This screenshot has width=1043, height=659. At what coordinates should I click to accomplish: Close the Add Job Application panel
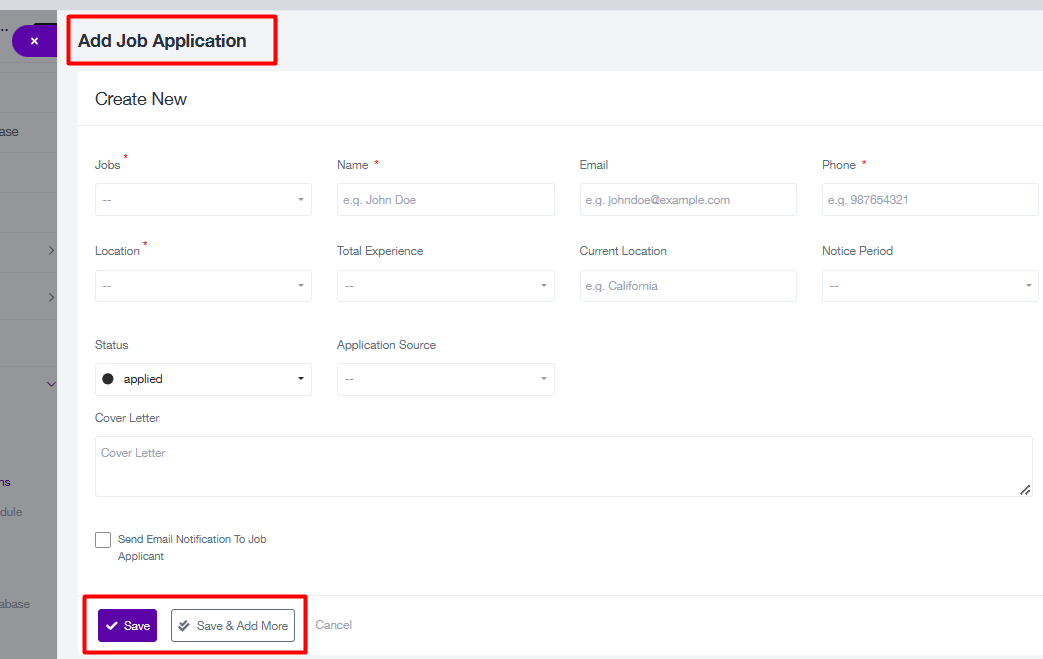34,41
